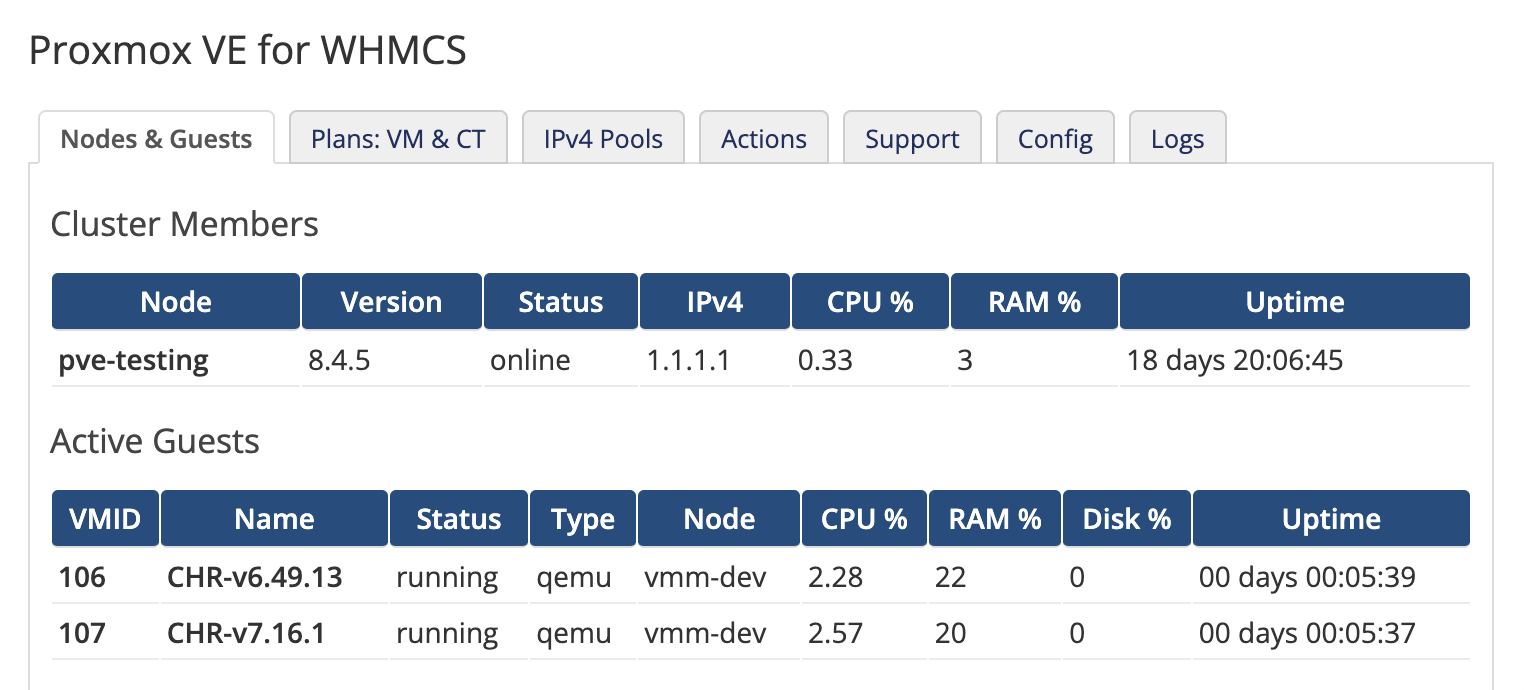Image resolution: width=1524 pixels, height=690 pixels.
Task: Select the IP address 1.1.1.1
Action: [688, 360]
